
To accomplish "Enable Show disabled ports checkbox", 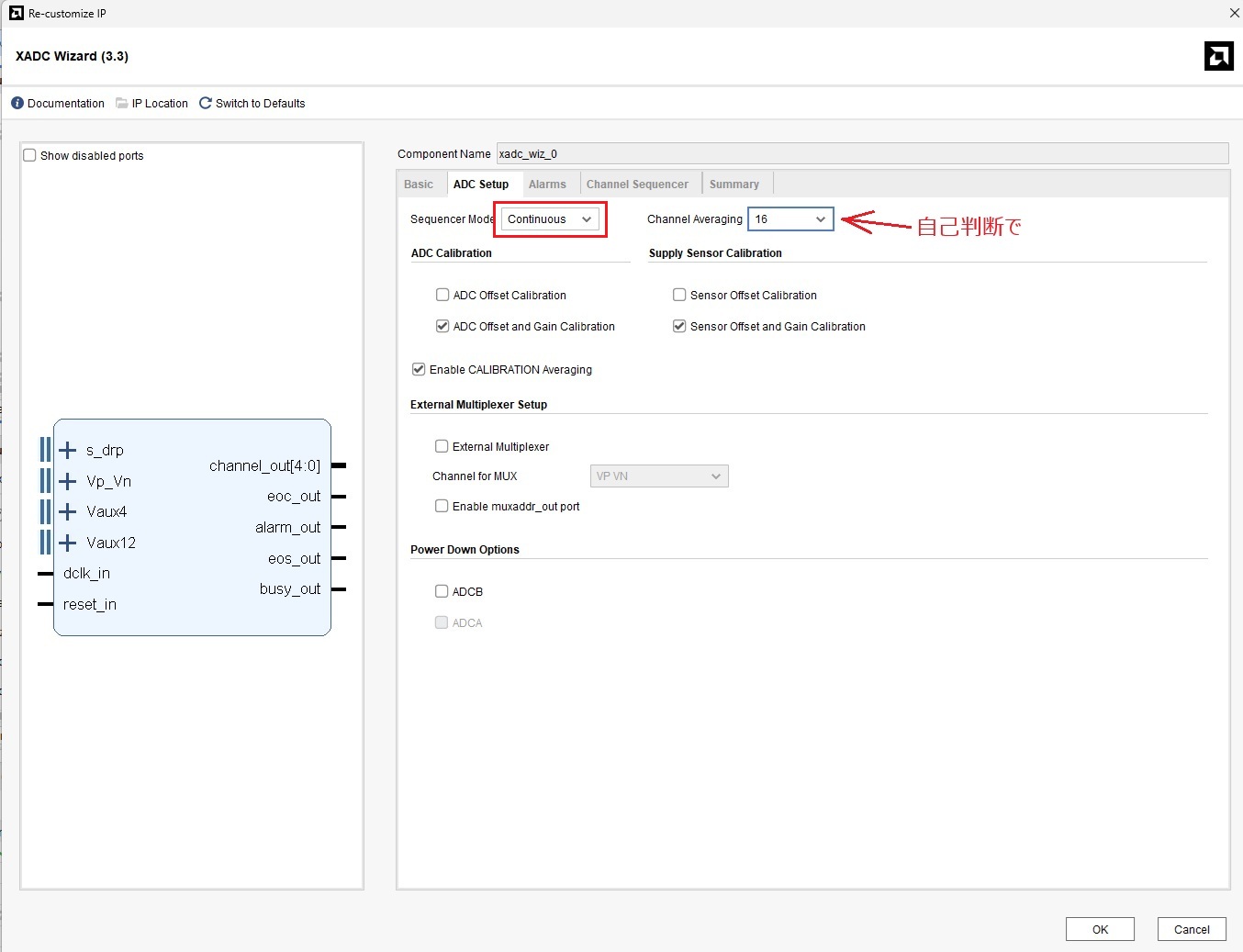I will click(30, 155).
